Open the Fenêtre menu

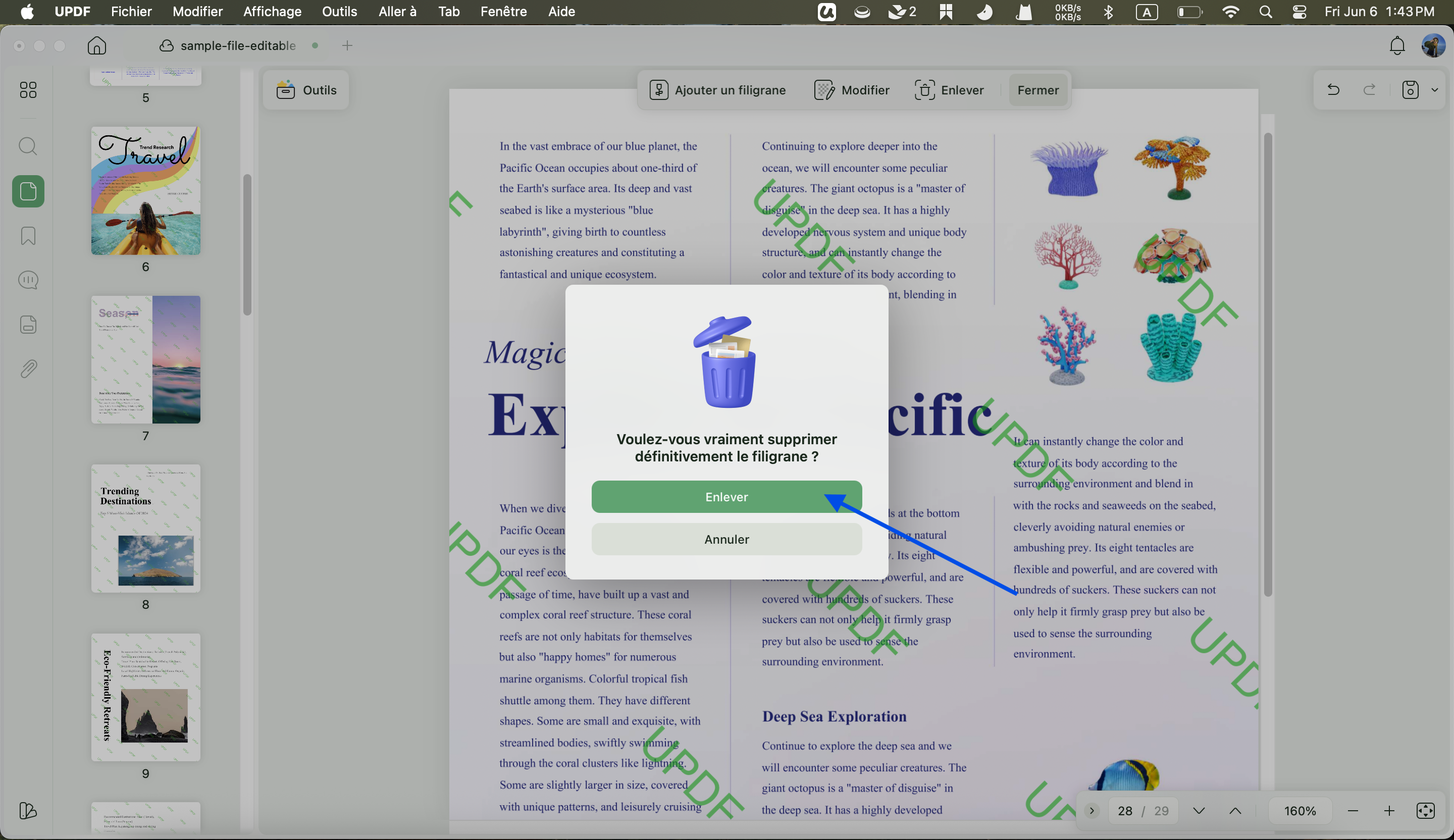pos(504,12)
